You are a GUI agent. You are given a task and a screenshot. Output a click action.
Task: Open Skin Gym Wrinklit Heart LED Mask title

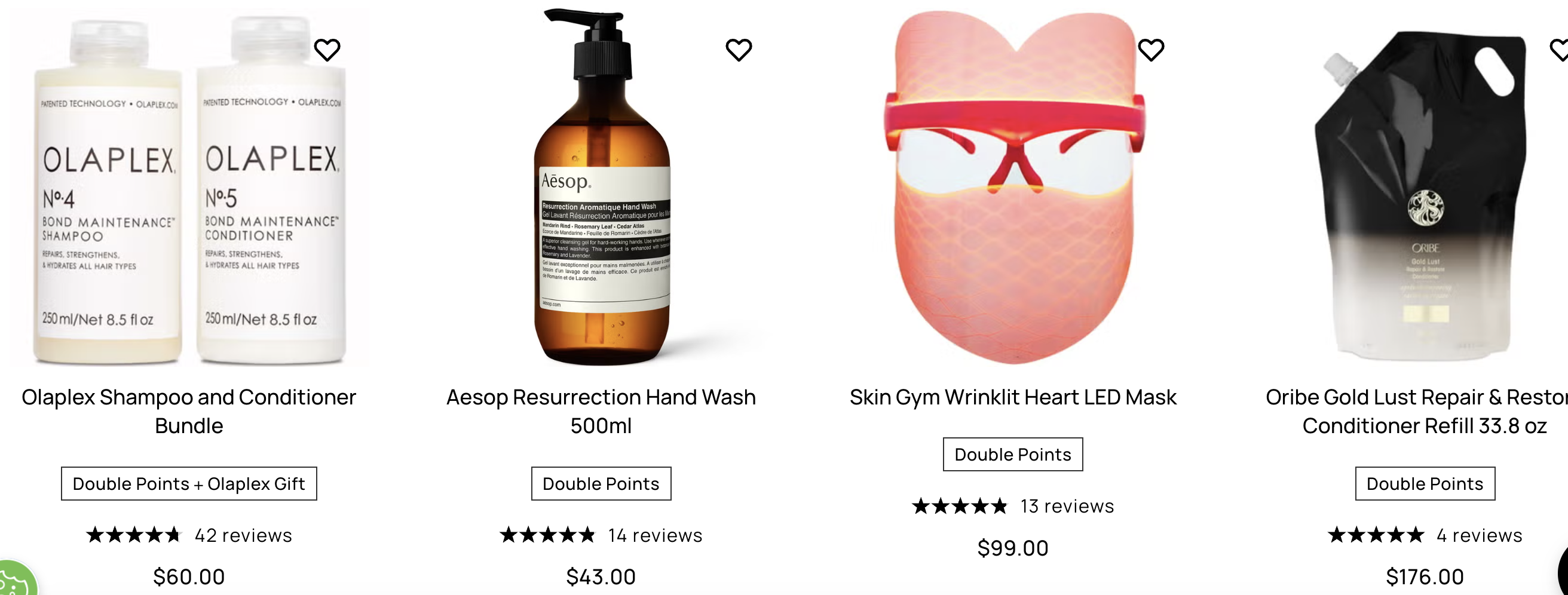coord(1013,397)
